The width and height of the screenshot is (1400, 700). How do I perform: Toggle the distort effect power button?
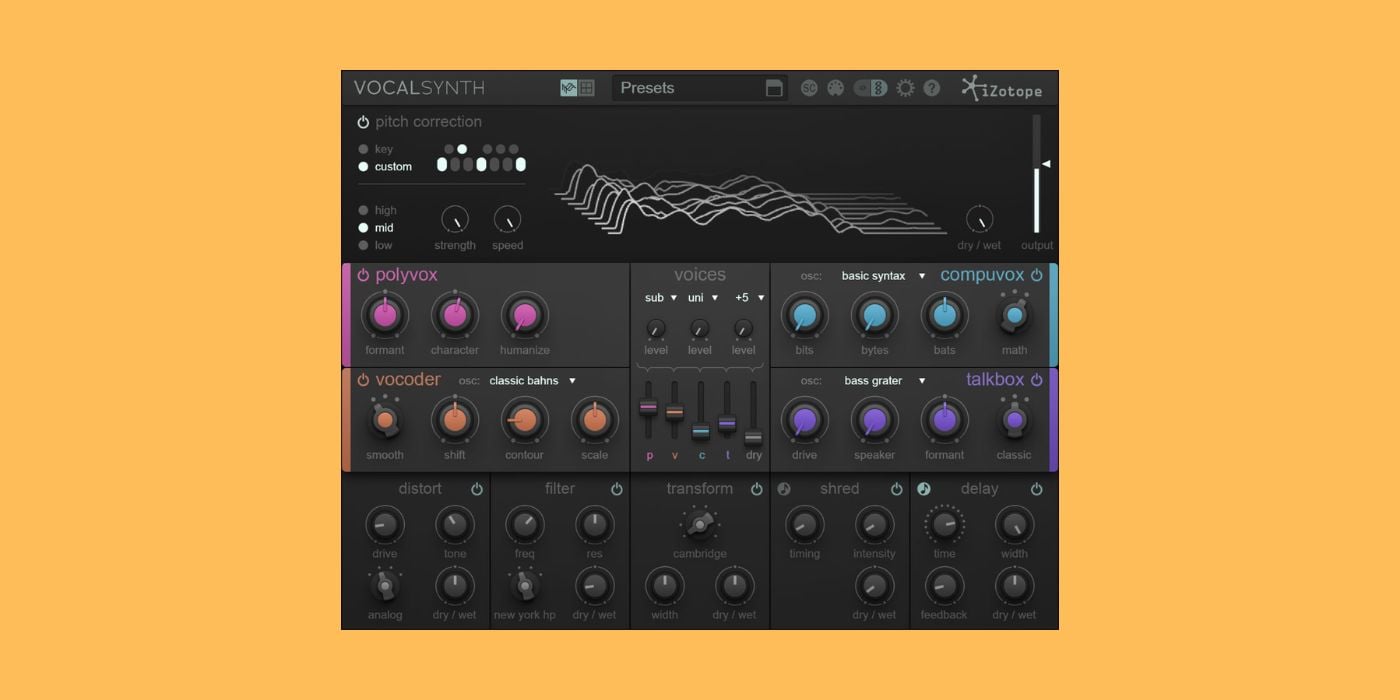[477, 489]
